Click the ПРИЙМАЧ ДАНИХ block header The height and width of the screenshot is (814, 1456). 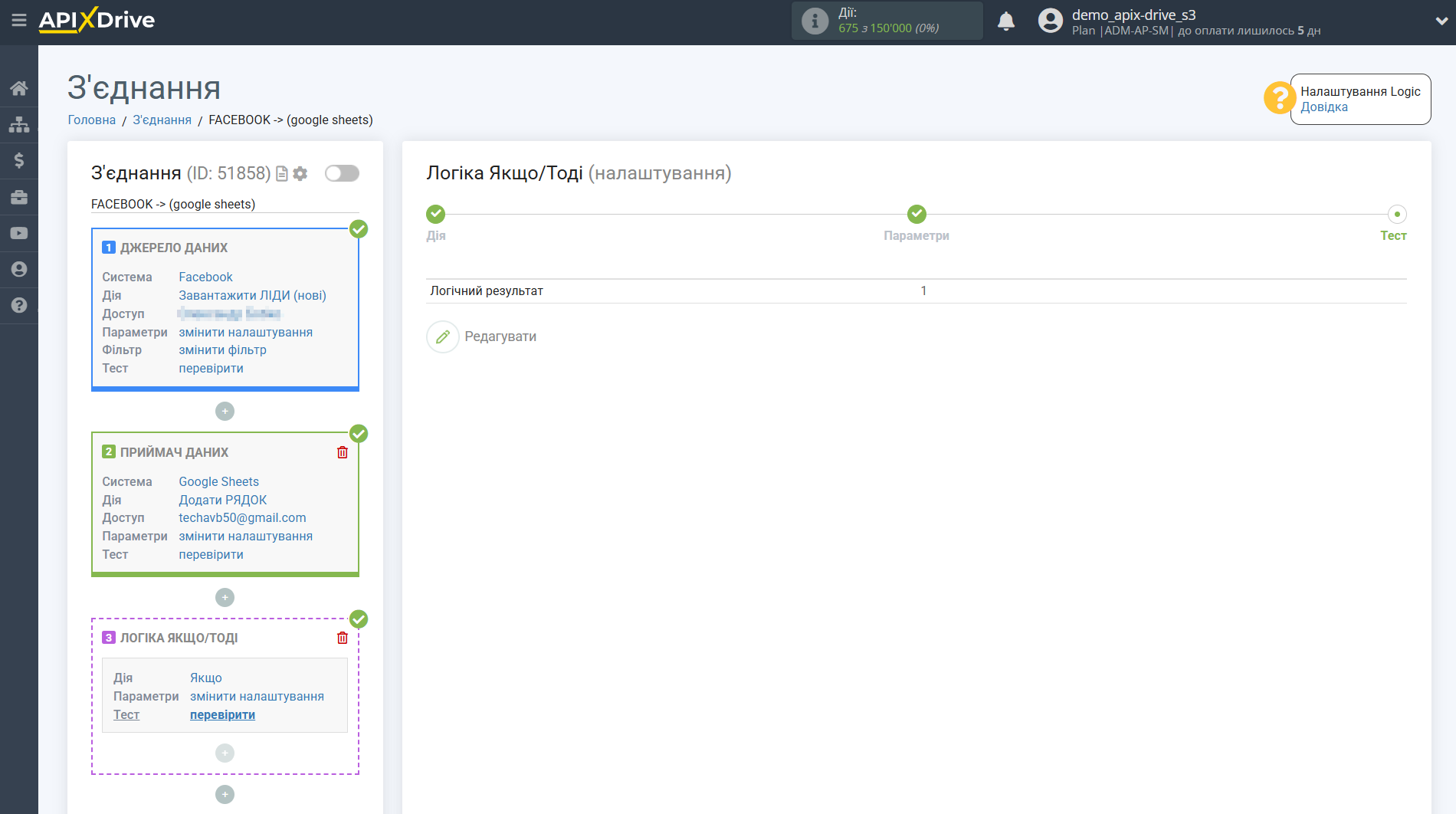[174, 453]
